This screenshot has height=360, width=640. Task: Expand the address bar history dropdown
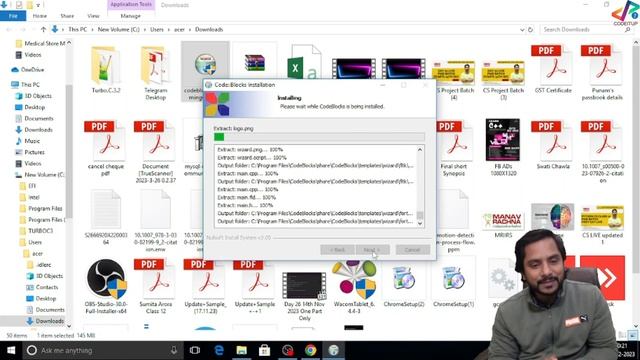pyautogui.click(x=522, y=29)
